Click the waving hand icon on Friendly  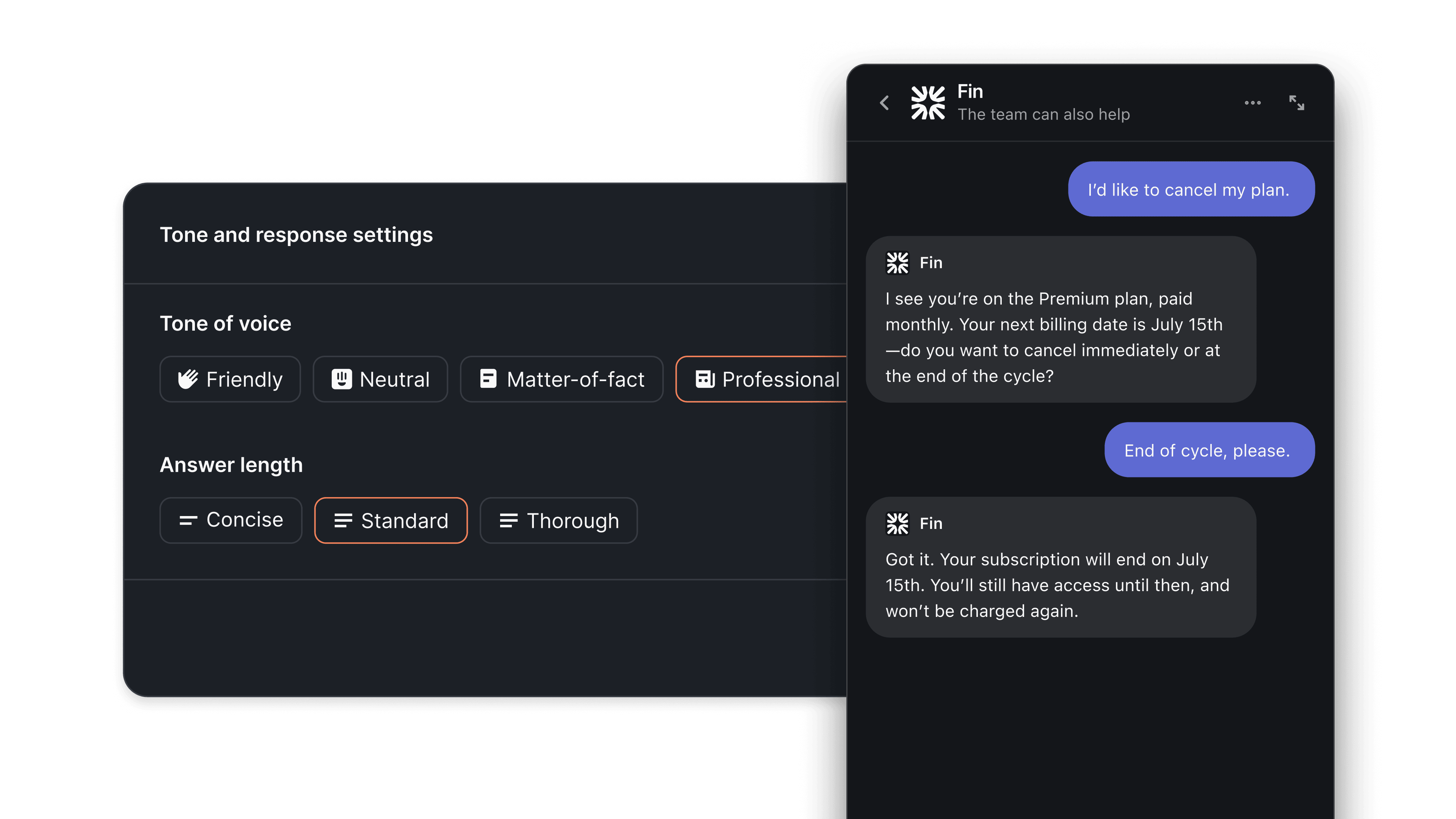188,379
